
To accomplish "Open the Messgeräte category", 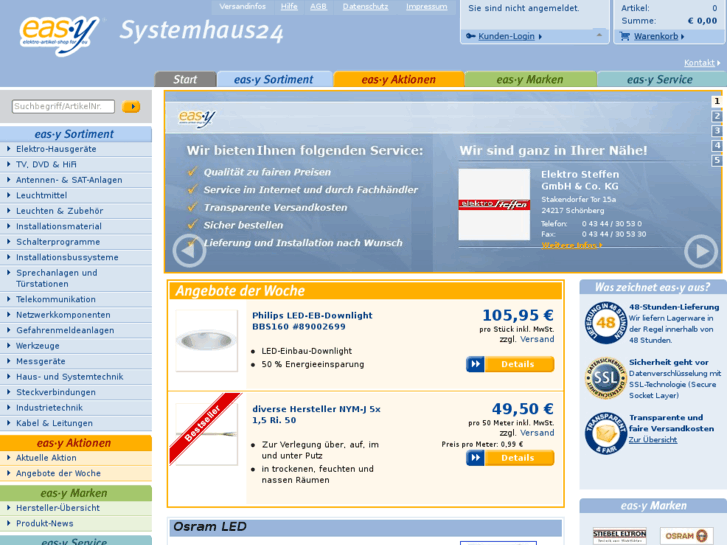I will point(76,361).
